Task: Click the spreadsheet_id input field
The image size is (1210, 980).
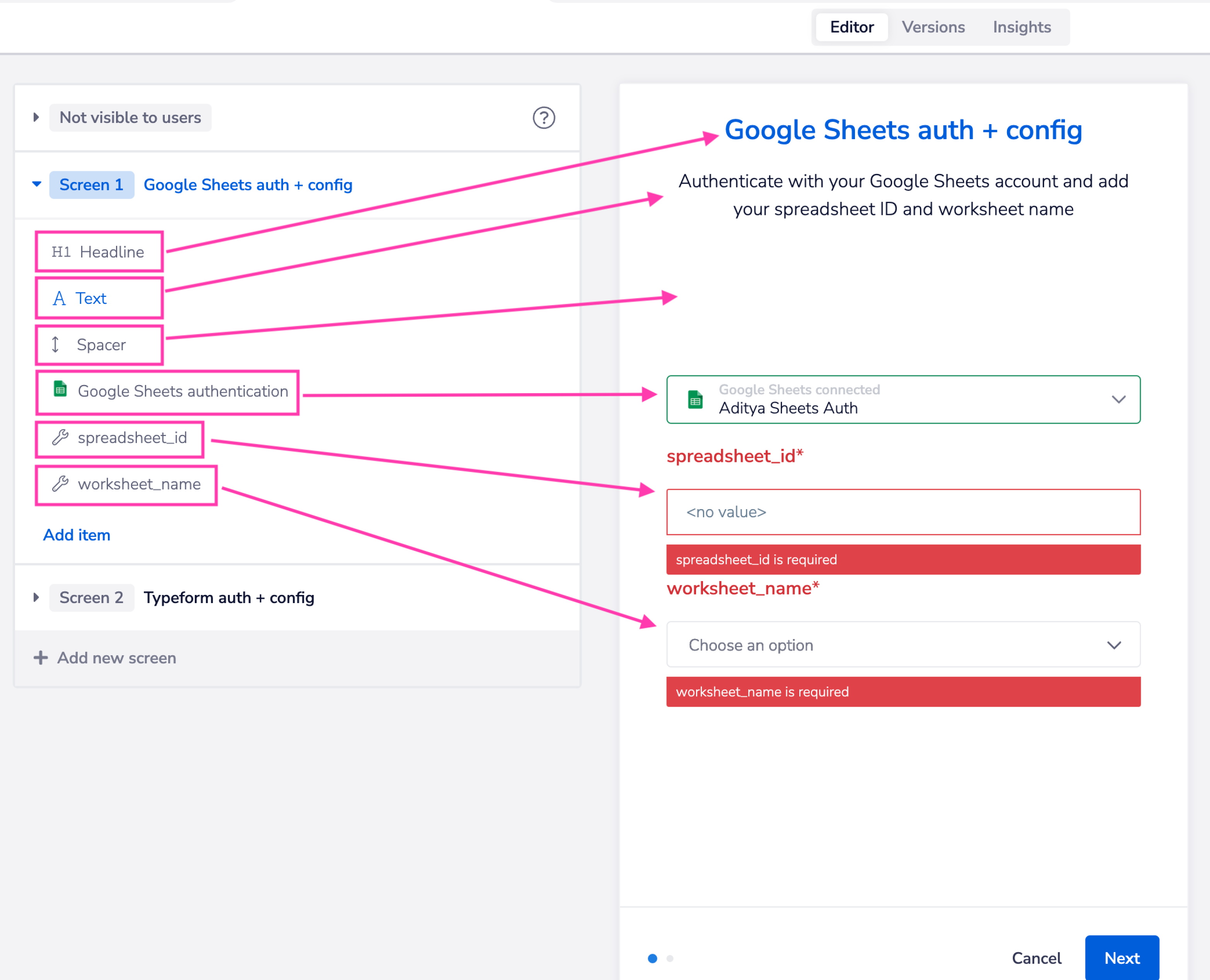Action: pos(903,512)
